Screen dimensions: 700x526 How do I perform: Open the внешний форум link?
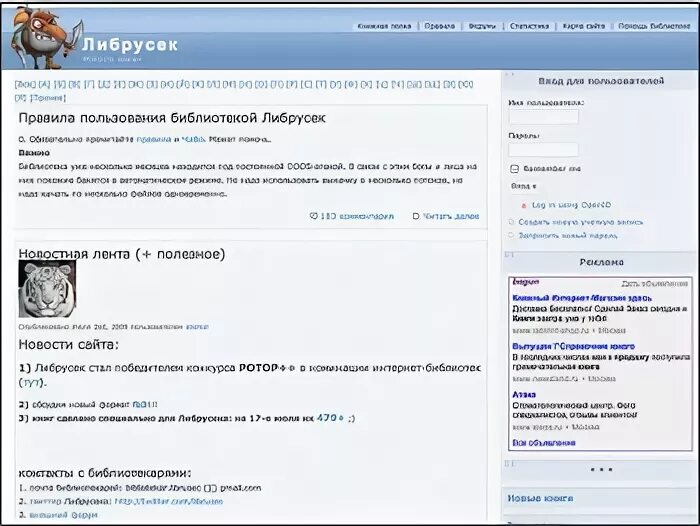[x=63, y=515]
